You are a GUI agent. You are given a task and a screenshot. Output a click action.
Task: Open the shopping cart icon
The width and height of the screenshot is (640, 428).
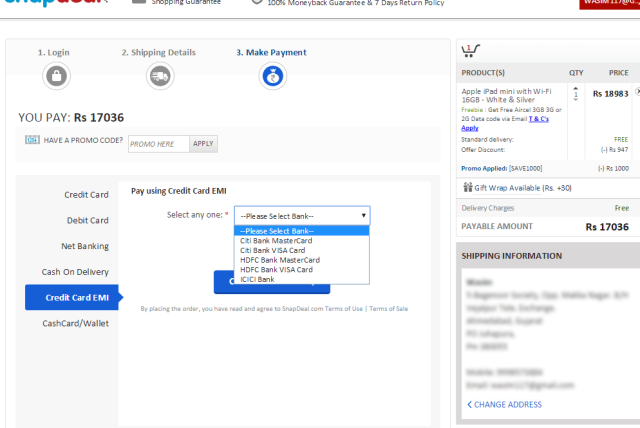pyautogui.click(x=470, y=51)
